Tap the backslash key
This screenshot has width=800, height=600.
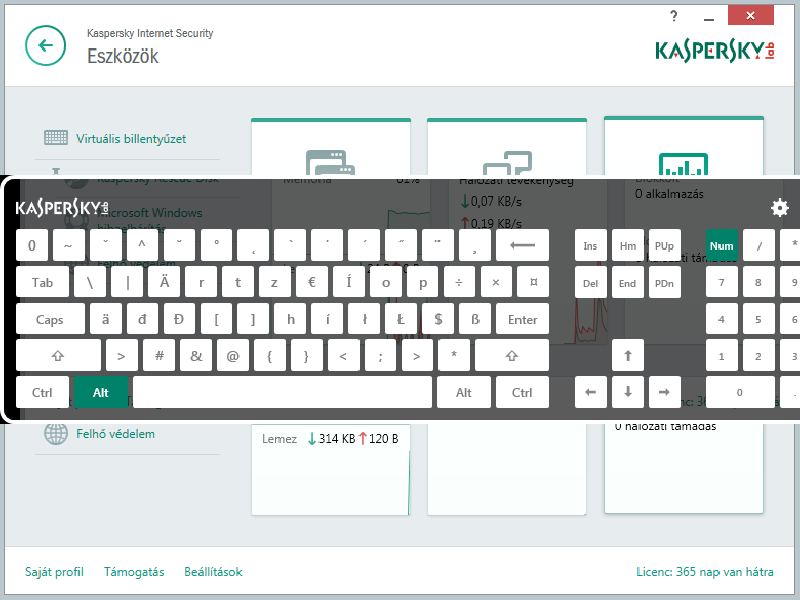tap(90, 282)
